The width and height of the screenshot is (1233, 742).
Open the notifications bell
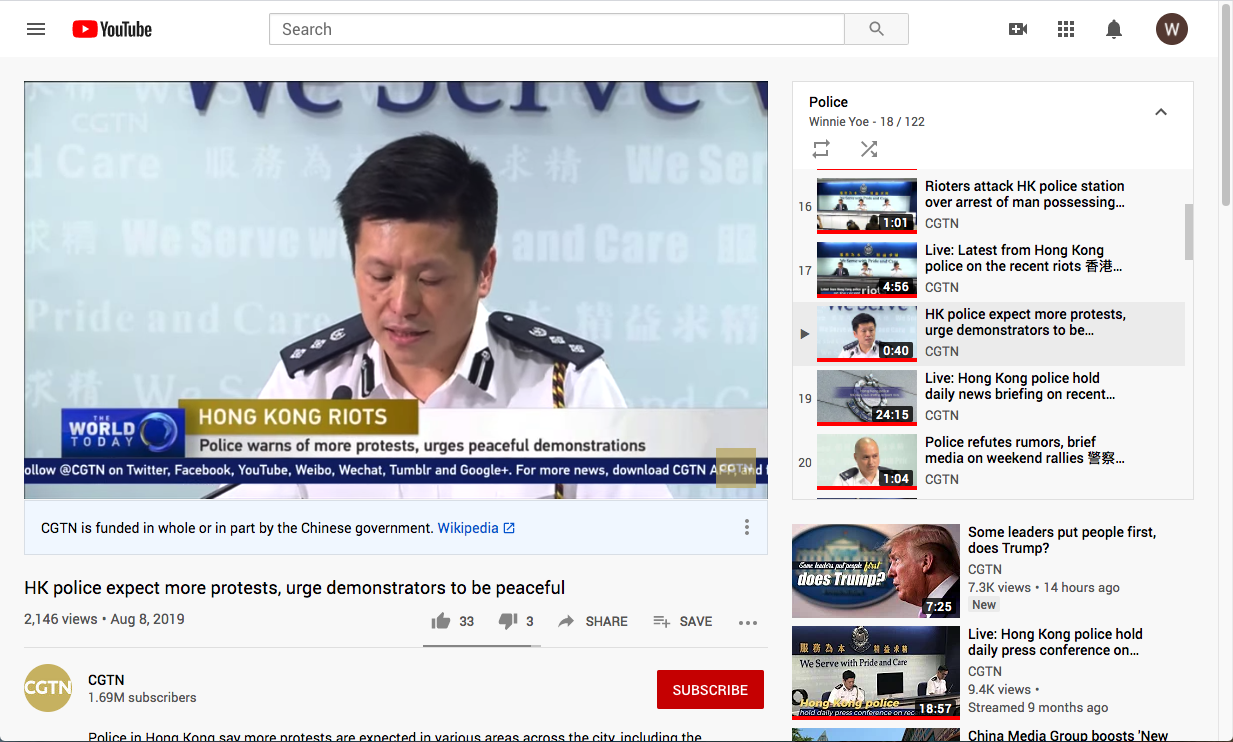point(1114,29)
